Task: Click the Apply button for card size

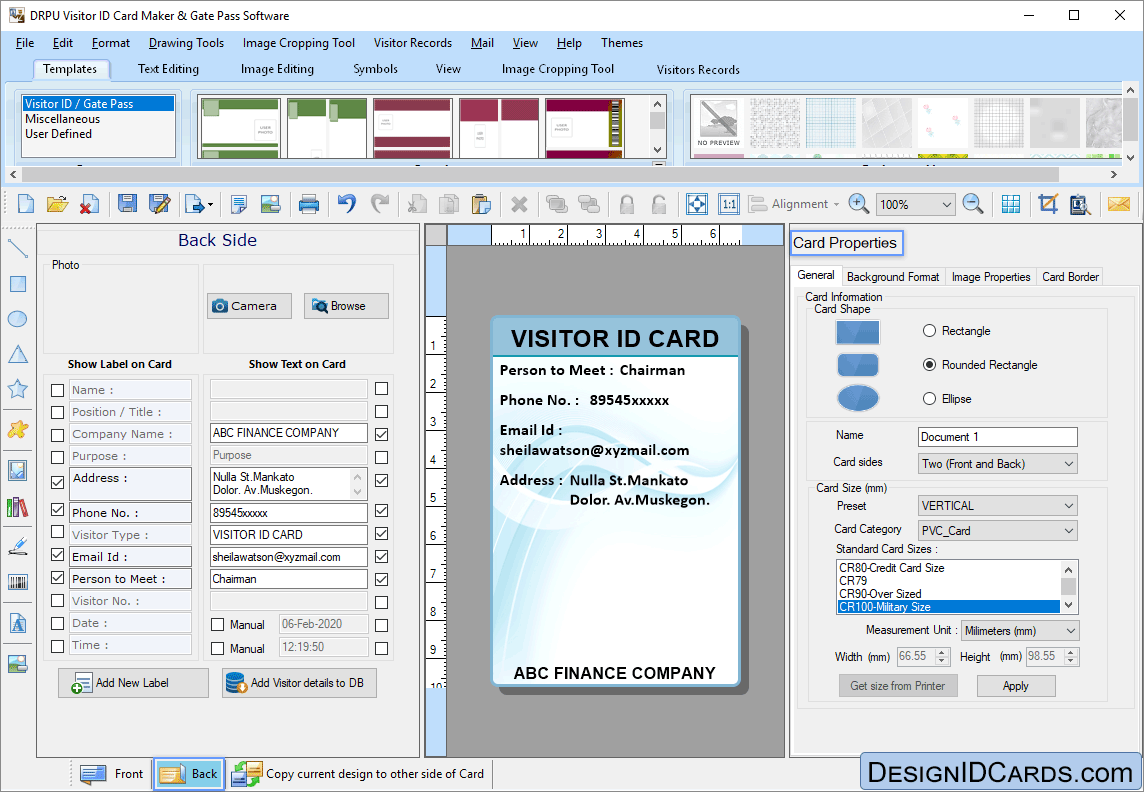Action: point(1016,686)
